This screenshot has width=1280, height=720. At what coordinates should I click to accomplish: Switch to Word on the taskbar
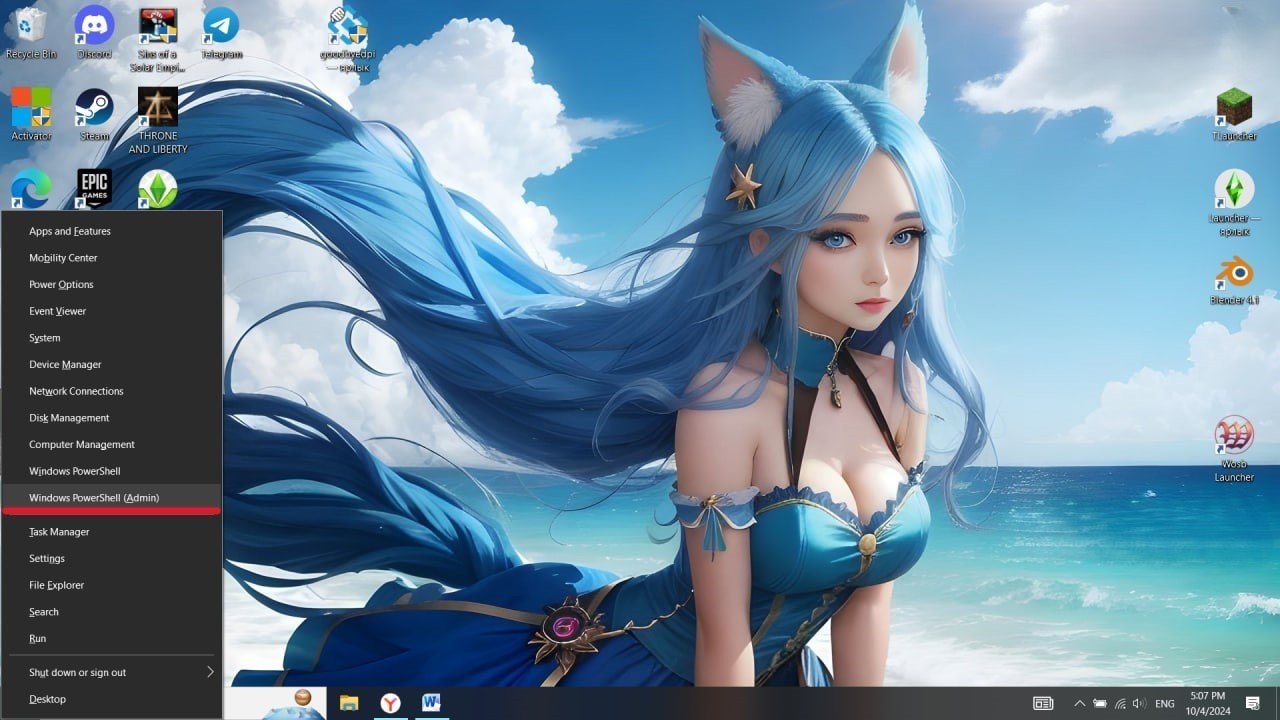[x=431, y=703]
